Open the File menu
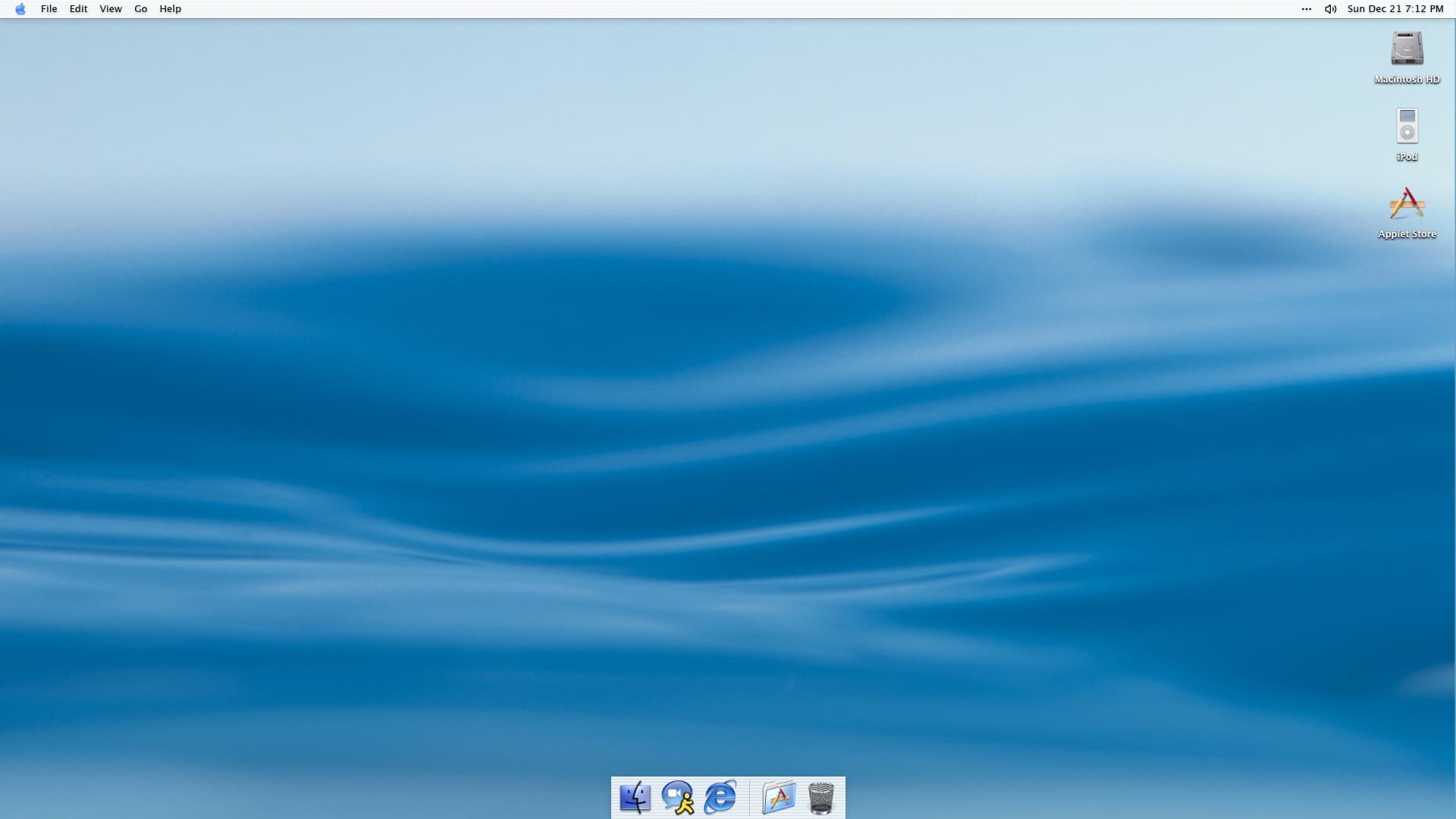Image resolution: width=1456 pixels, height=819 pixels. click(x=49, y=9)
